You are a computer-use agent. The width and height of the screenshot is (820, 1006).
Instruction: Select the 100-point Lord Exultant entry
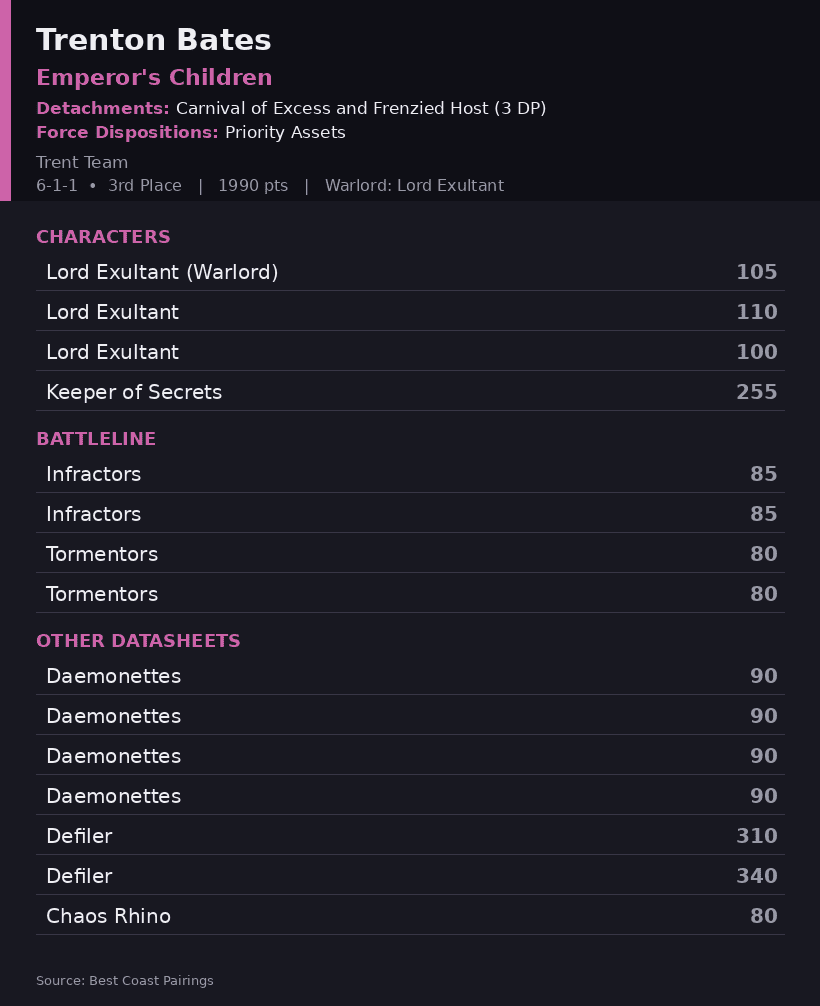(x=411, y=352)
